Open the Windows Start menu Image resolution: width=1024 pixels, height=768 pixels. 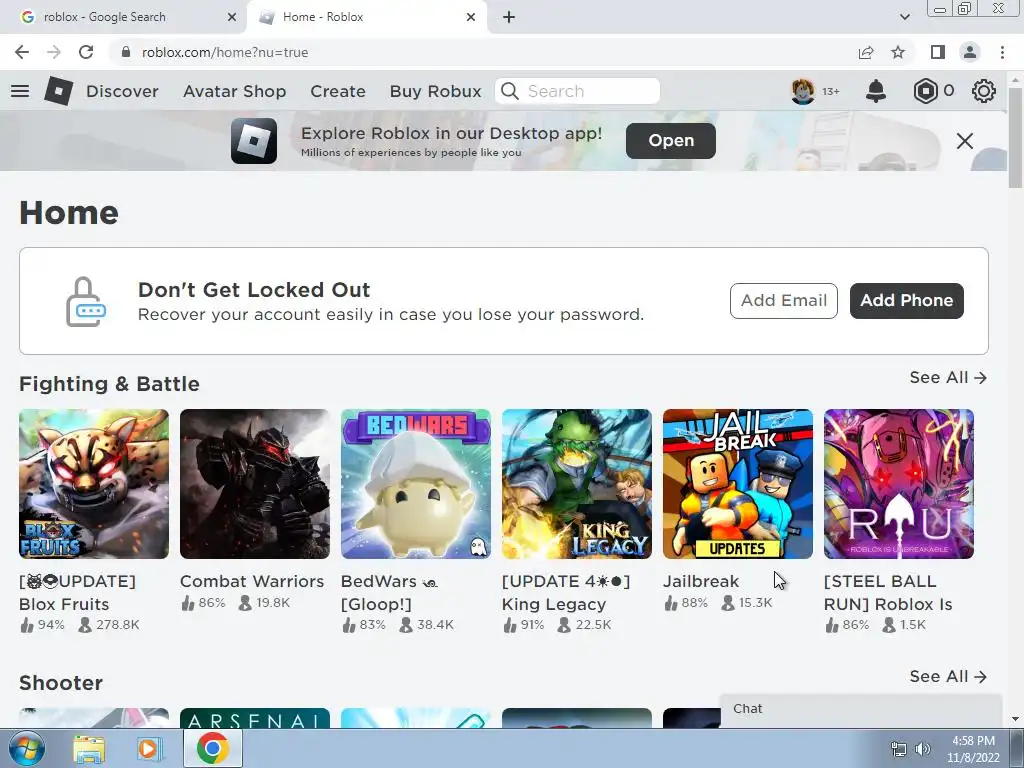[27, 748]
